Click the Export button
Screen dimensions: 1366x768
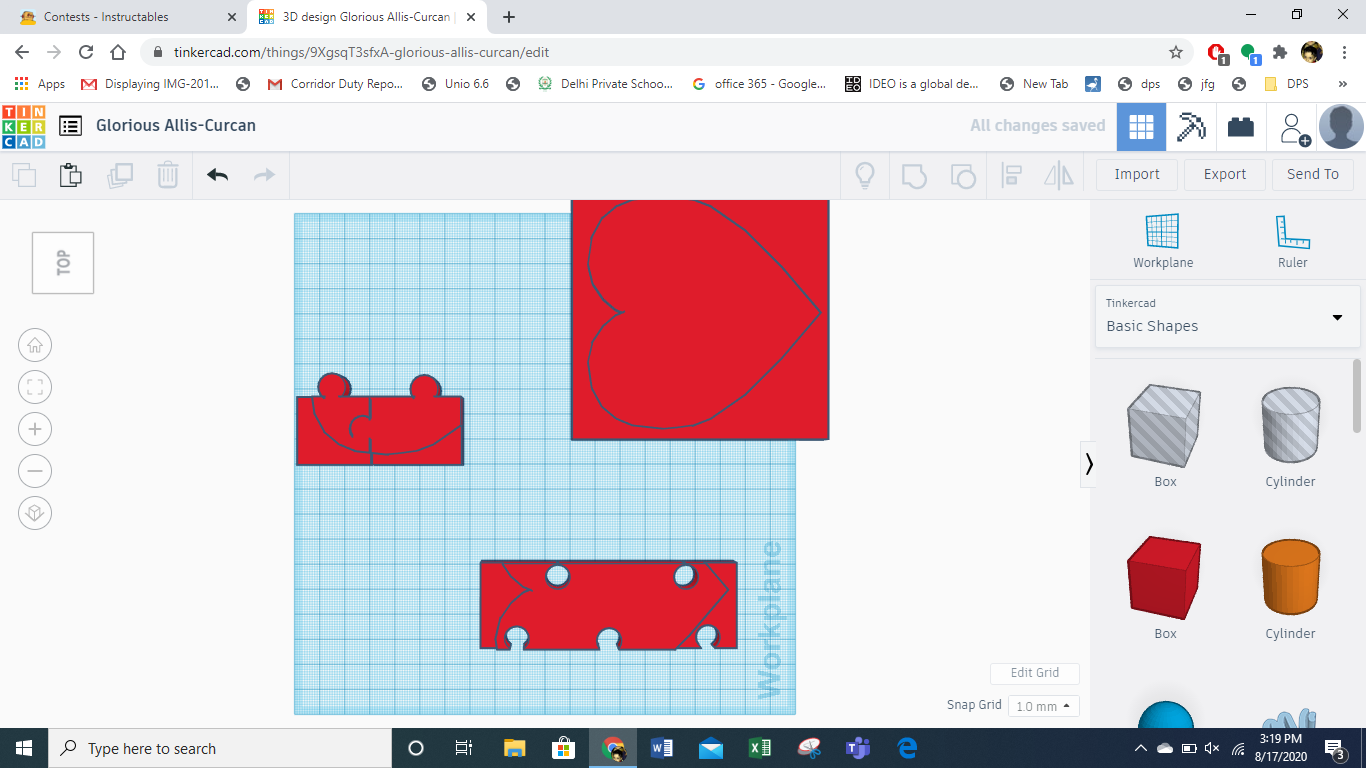tap(1225, 174)
